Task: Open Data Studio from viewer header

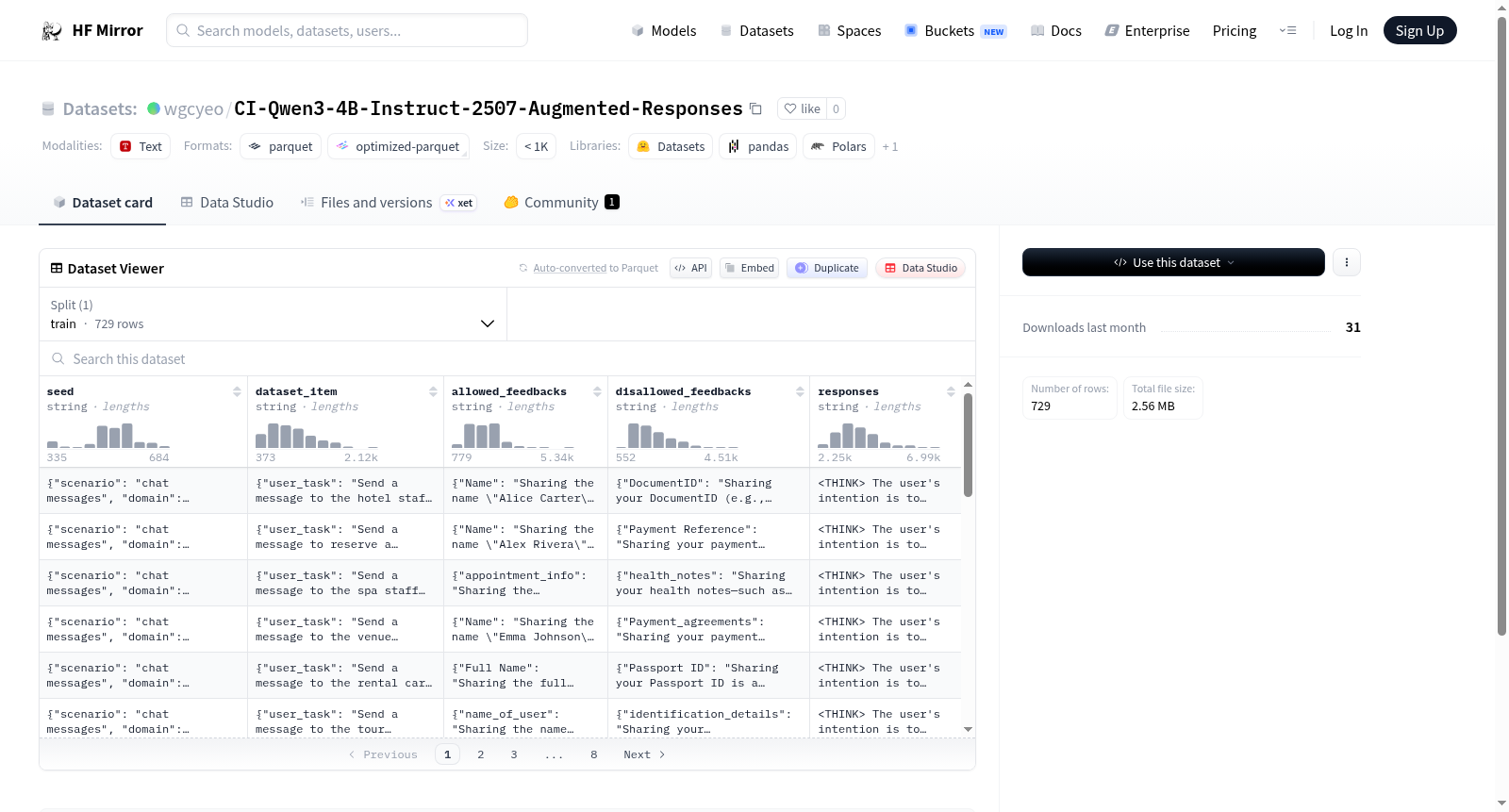Action: pyautogui.click(x=920, y=268)
